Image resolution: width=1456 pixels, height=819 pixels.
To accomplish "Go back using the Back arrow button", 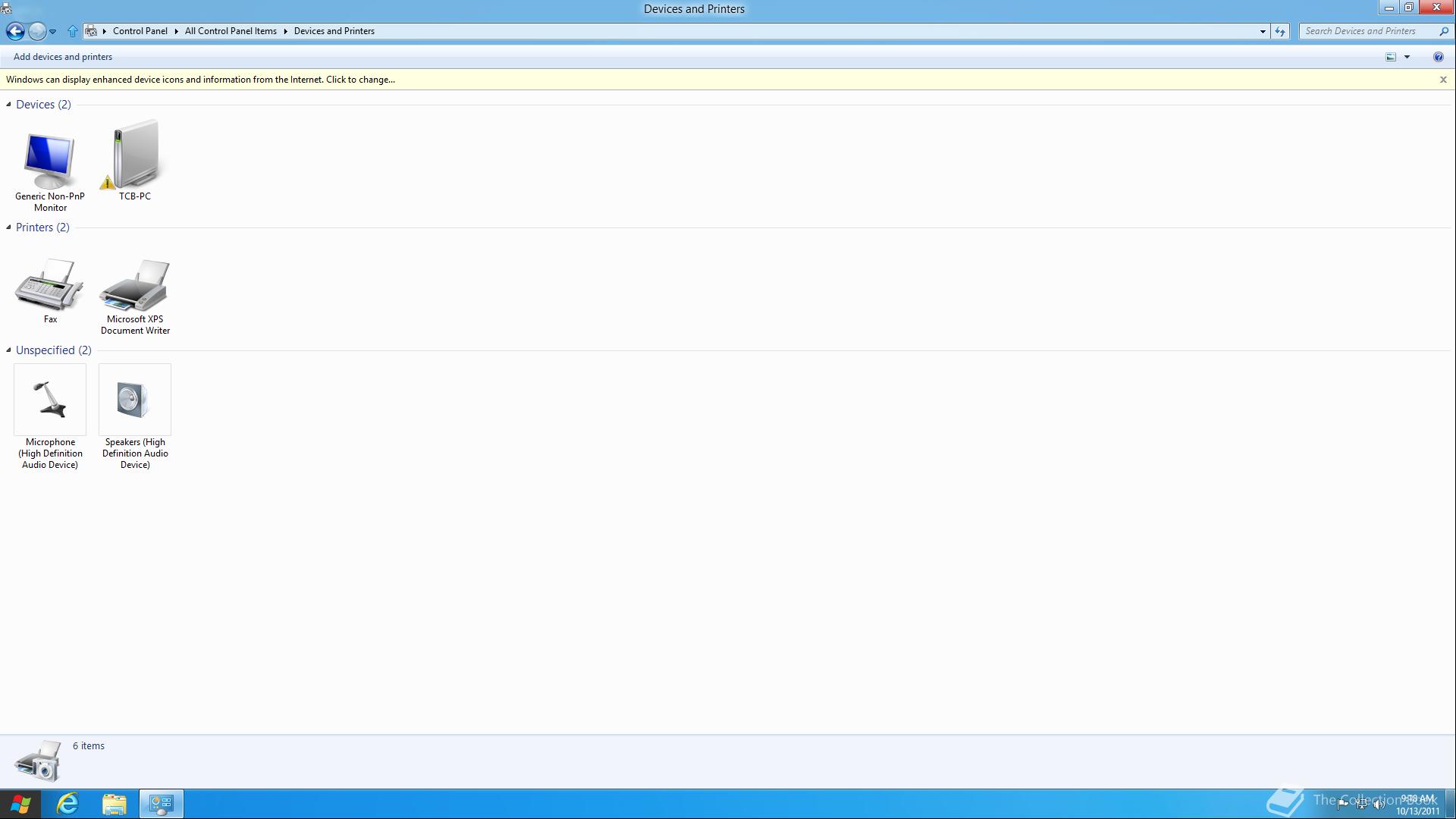I will coord(15,31).
